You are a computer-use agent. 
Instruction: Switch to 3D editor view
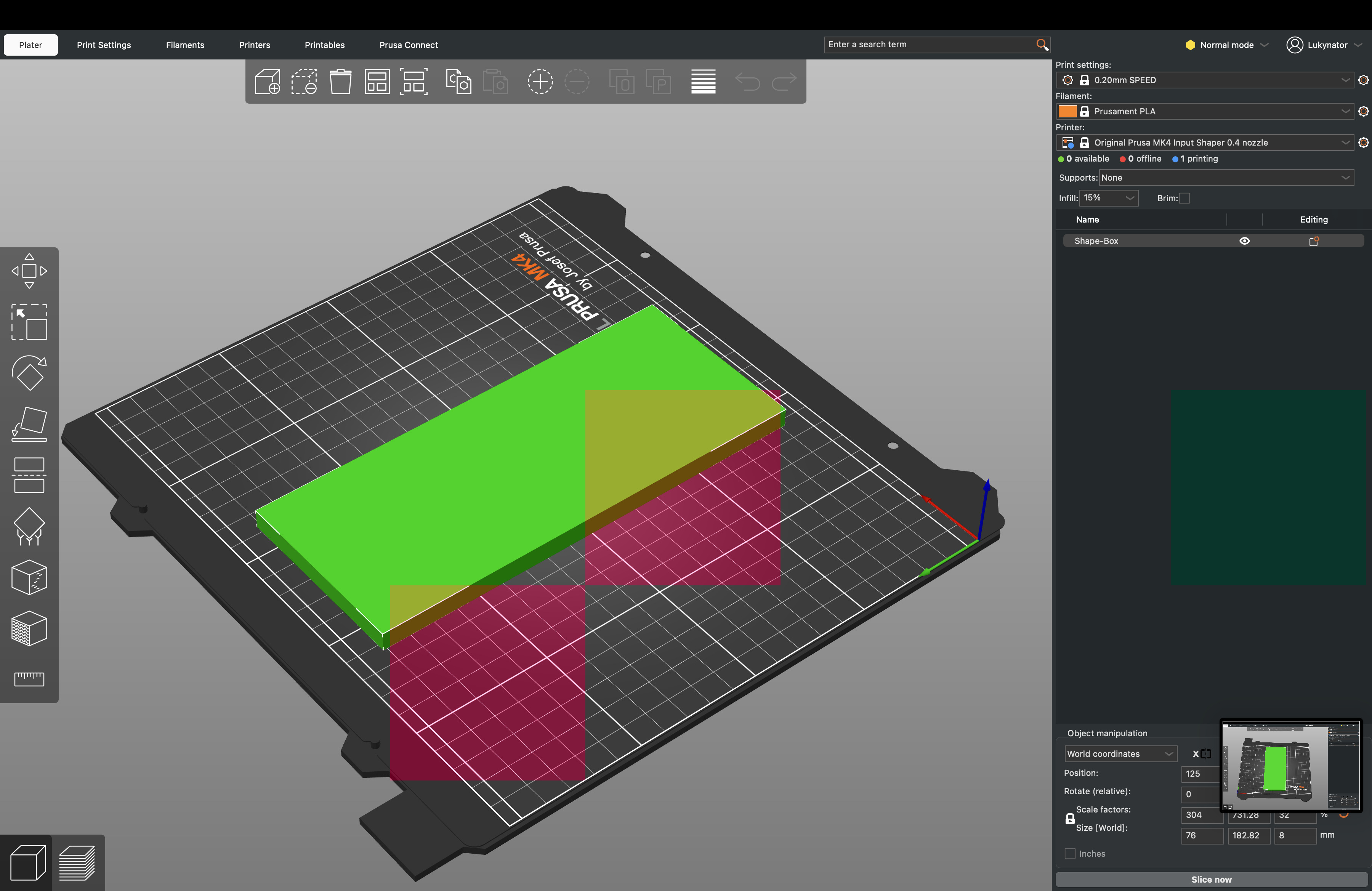[27, 862]
